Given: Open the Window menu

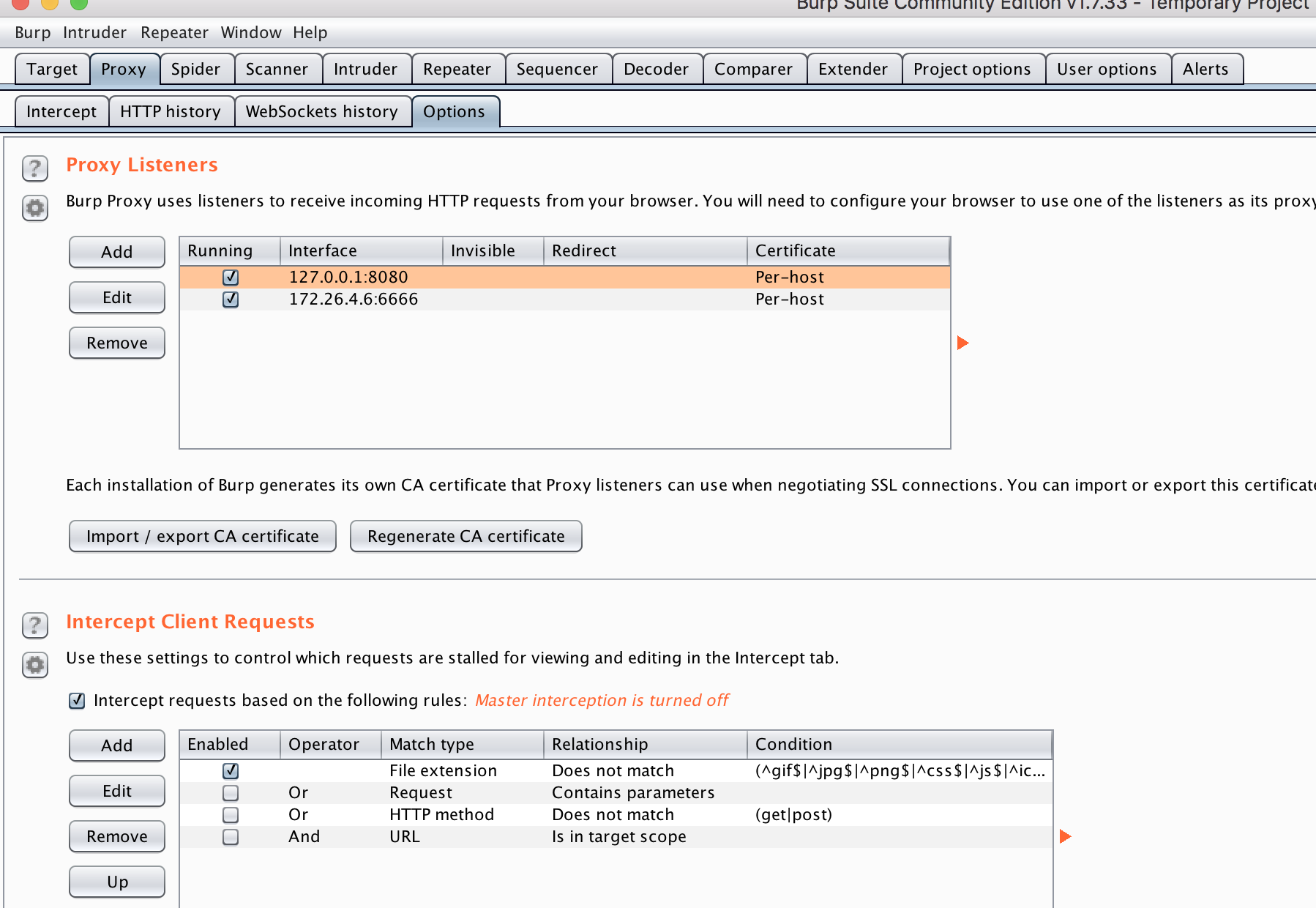Looking at the screenshot, I should pyautogui.click(x=251, y=33).
